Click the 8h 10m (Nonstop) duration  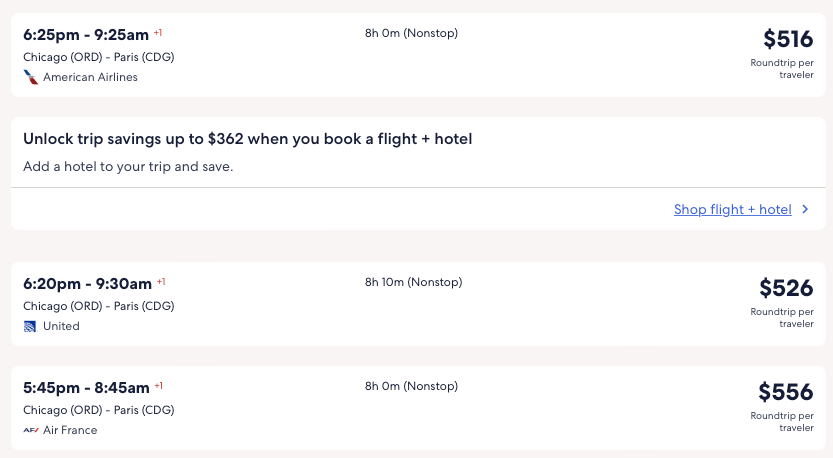tap(414, 283)
